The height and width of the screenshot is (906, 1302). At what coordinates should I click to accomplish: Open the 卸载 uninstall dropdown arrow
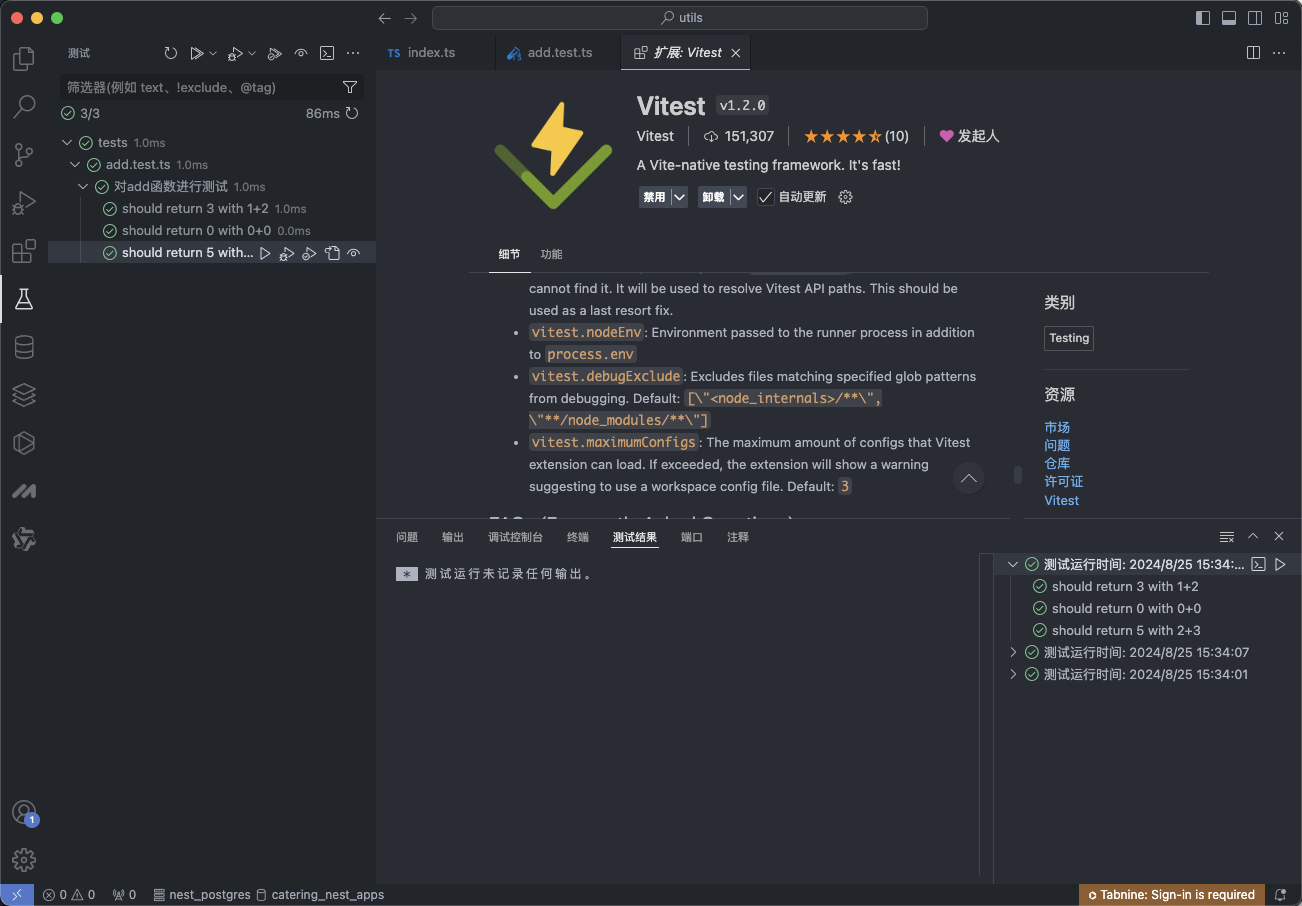738,197
